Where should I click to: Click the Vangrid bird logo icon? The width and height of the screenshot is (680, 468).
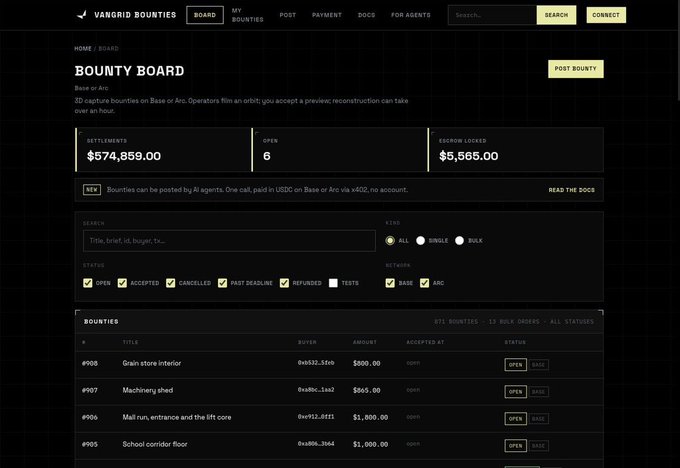(82, 15)
